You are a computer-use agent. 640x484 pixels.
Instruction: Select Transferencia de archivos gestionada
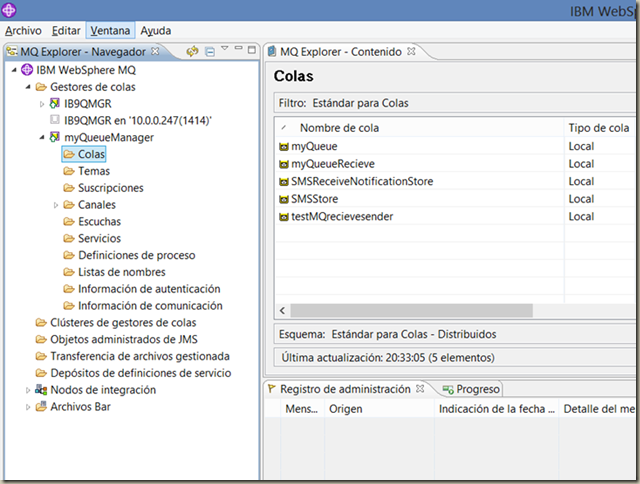point(132,356)
